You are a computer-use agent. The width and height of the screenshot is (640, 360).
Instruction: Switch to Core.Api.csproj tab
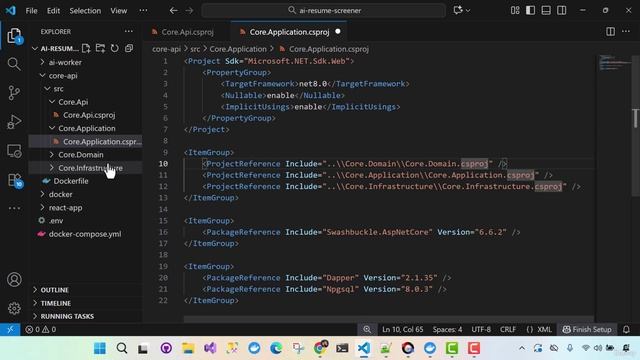187,32
